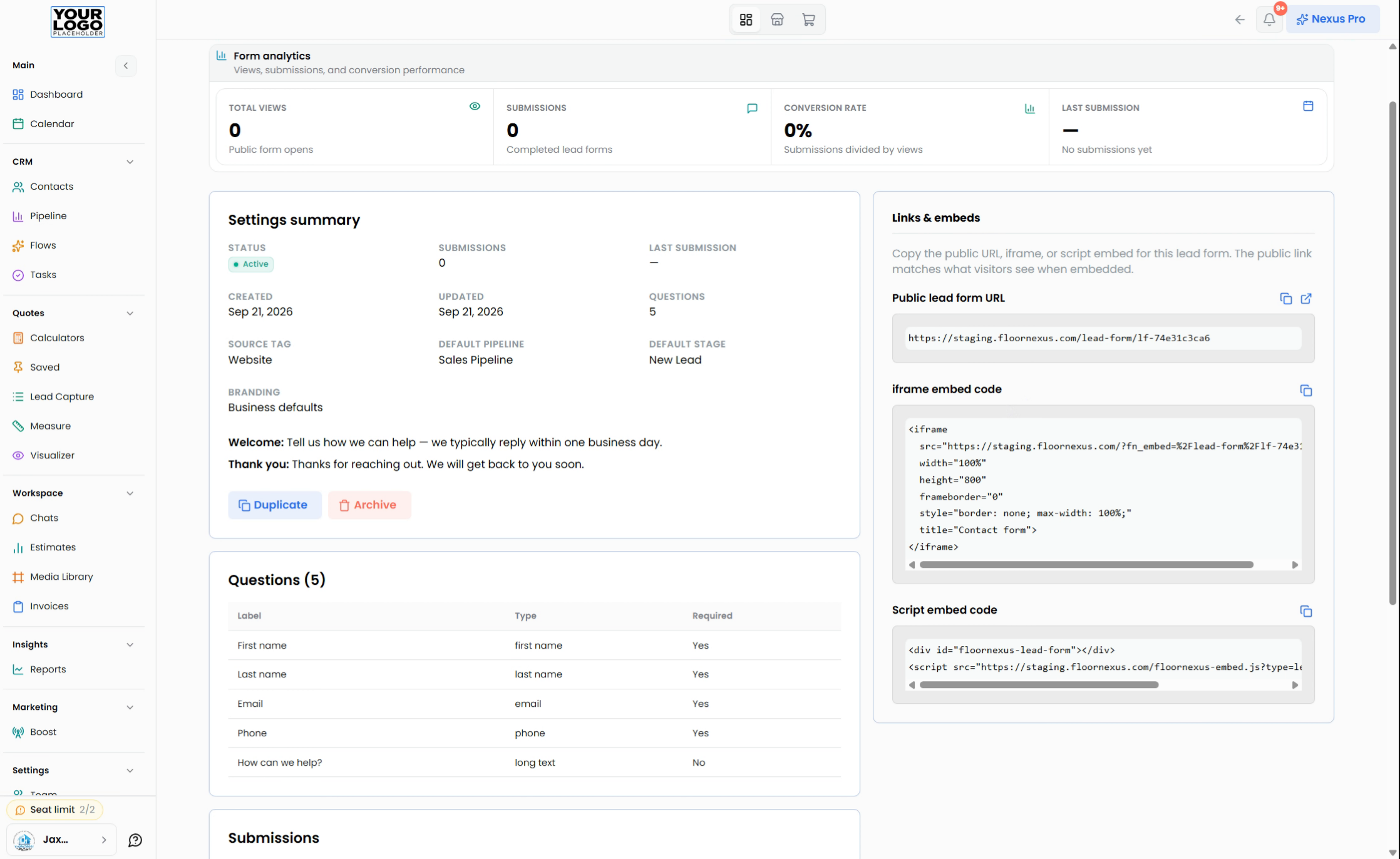
Task: Click the script embed code horizontal scrollbar
Action: pyautogui.click(x=1039, y=686)
